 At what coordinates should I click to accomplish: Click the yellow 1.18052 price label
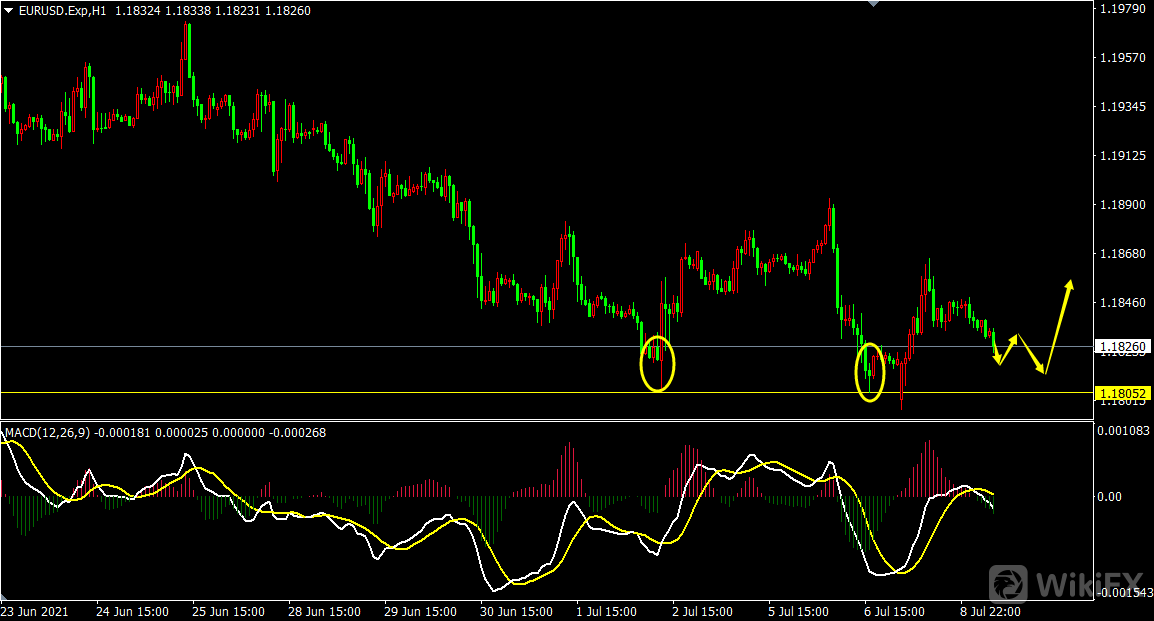[1122, 393]
